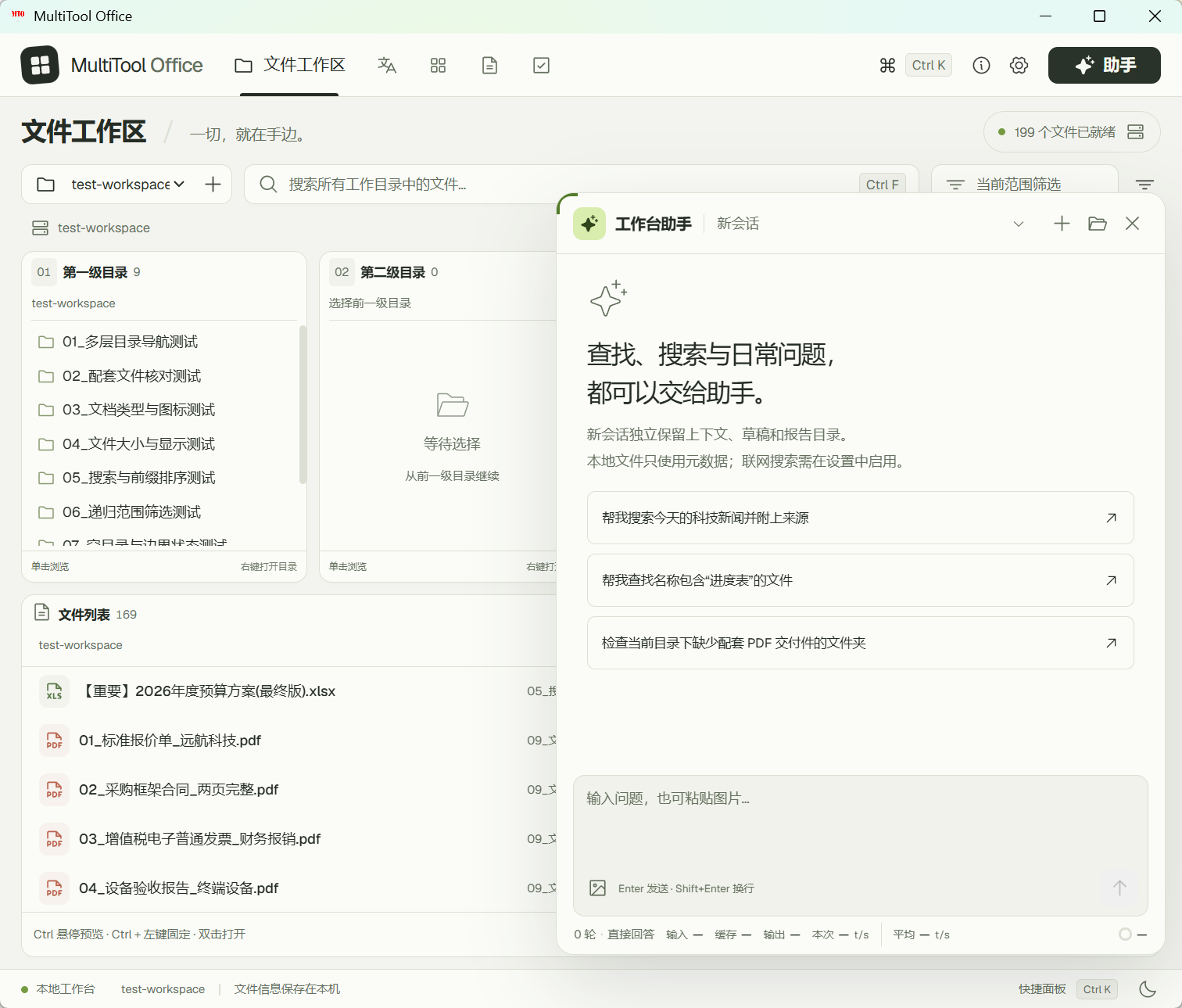Open the document tool icon in top navigation
The width and height of the screenshot is (1182, 1008).
(x=489, y=66)
